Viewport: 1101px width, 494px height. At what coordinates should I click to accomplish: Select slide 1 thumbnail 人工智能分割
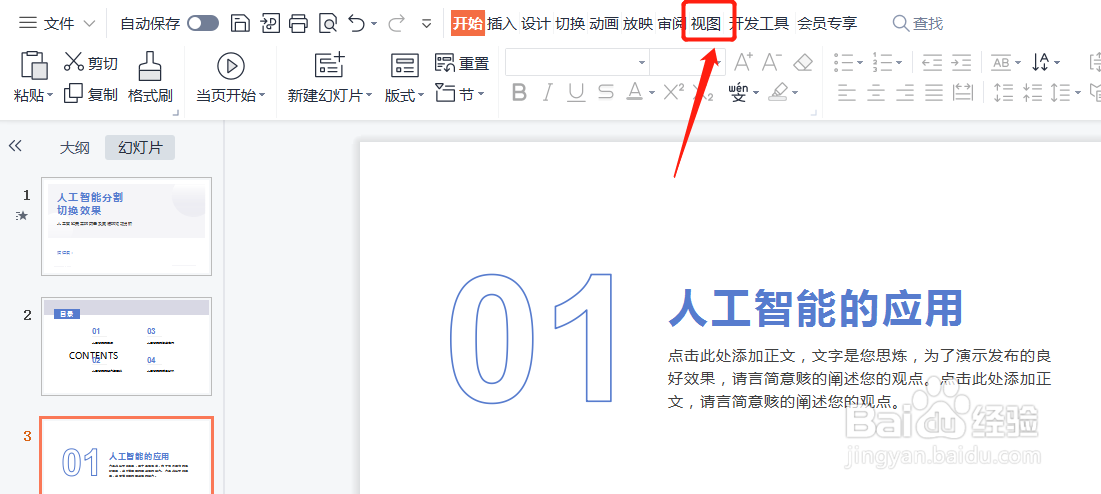(126, 226)
